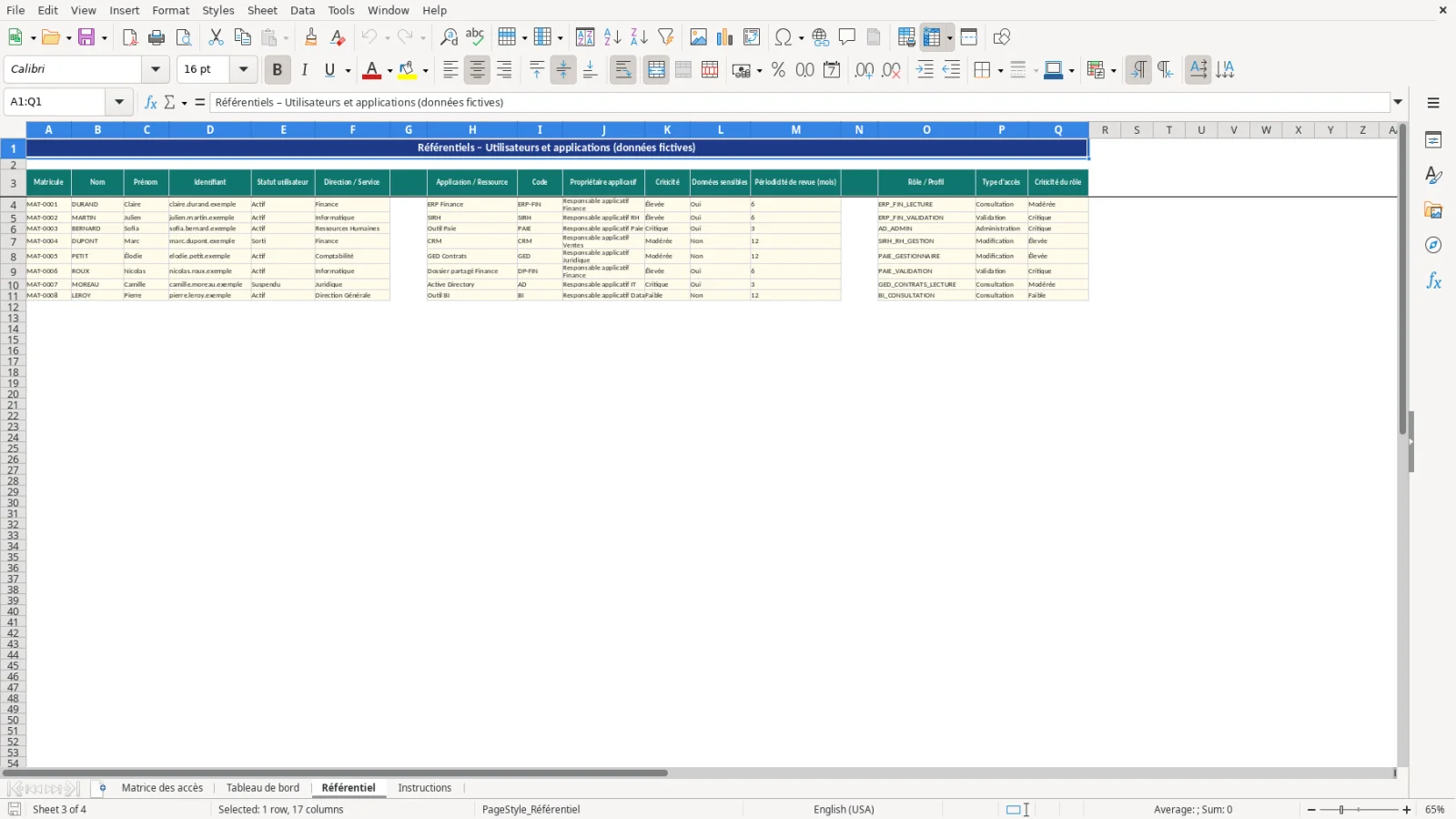Viewport: 1456px width, 819px height.
Task: Print the spreadsheet
Action: 157,37
